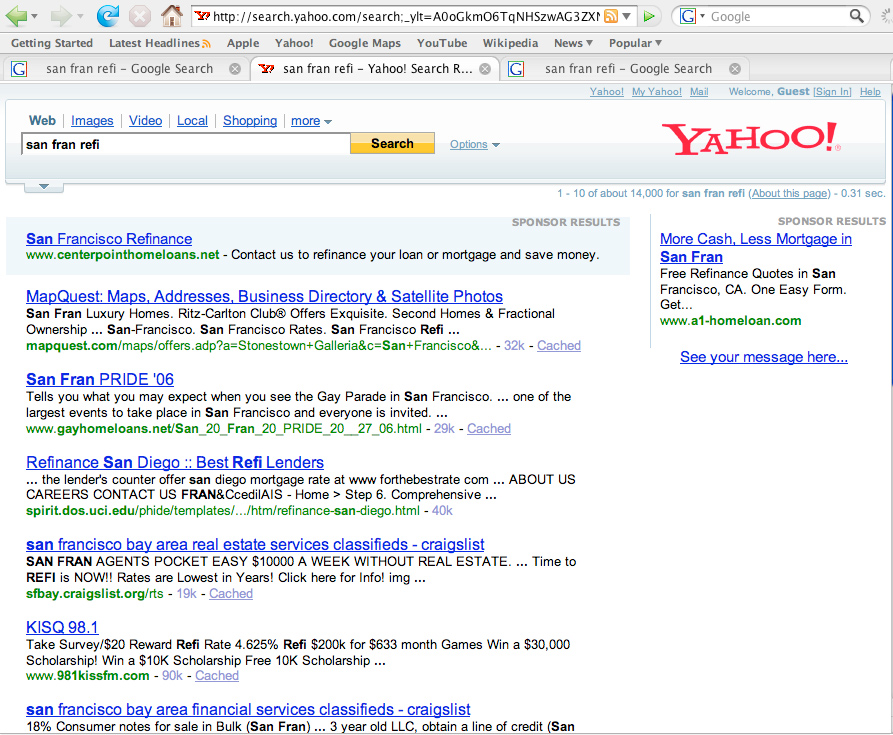893x735 pixels.
Task: Switch to the first Google Search tab
Action: click(x=126, y=69)
